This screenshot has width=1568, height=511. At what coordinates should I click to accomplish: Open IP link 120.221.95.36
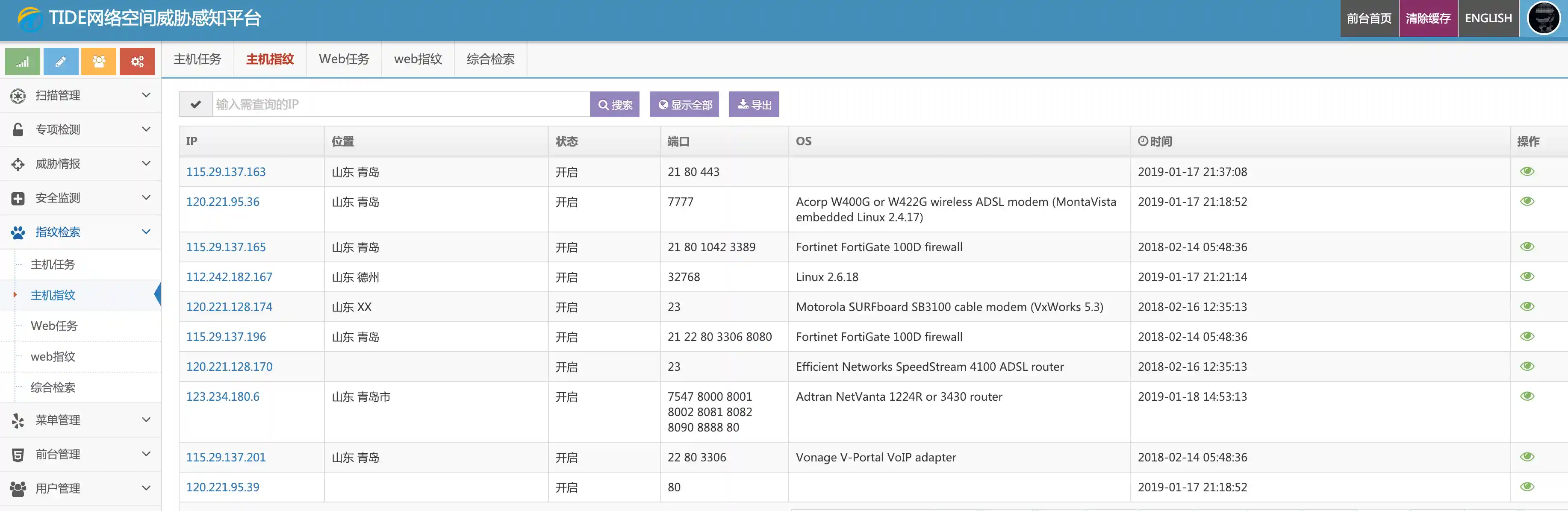[x=223, y=202]
